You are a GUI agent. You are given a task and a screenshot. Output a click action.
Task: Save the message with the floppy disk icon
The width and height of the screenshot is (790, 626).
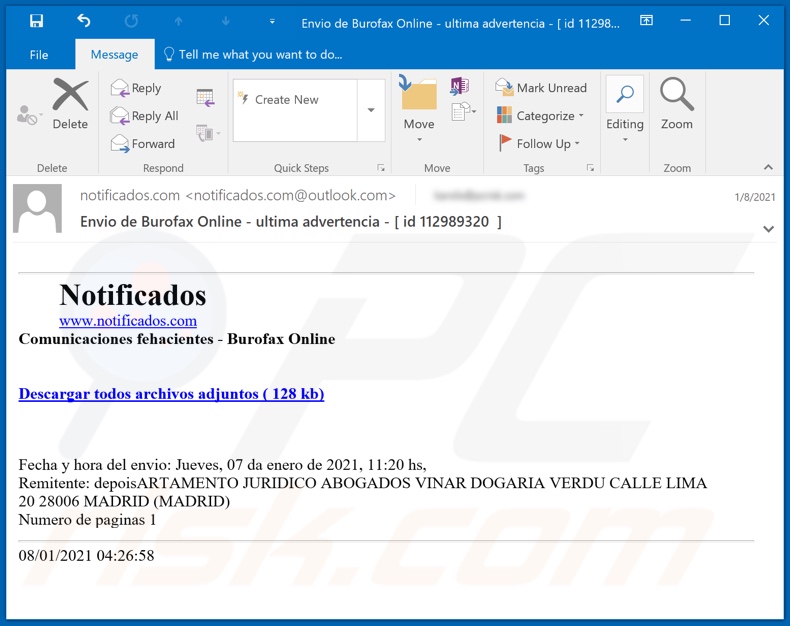36,21
